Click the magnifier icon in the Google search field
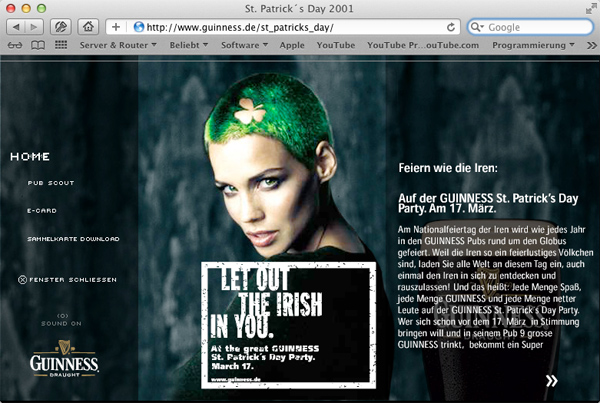Screen dimensions: 600x403 click(x=476, y=27)
